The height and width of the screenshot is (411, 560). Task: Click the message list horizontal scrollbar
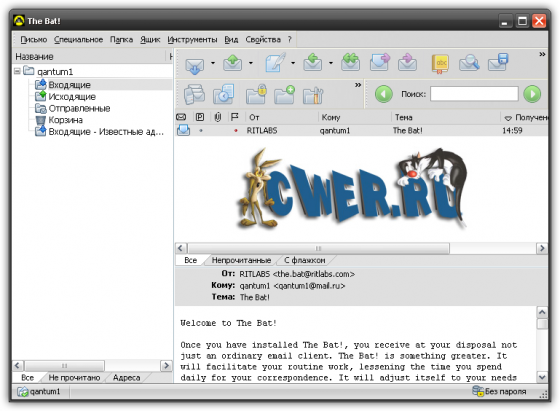click(361, 248)
